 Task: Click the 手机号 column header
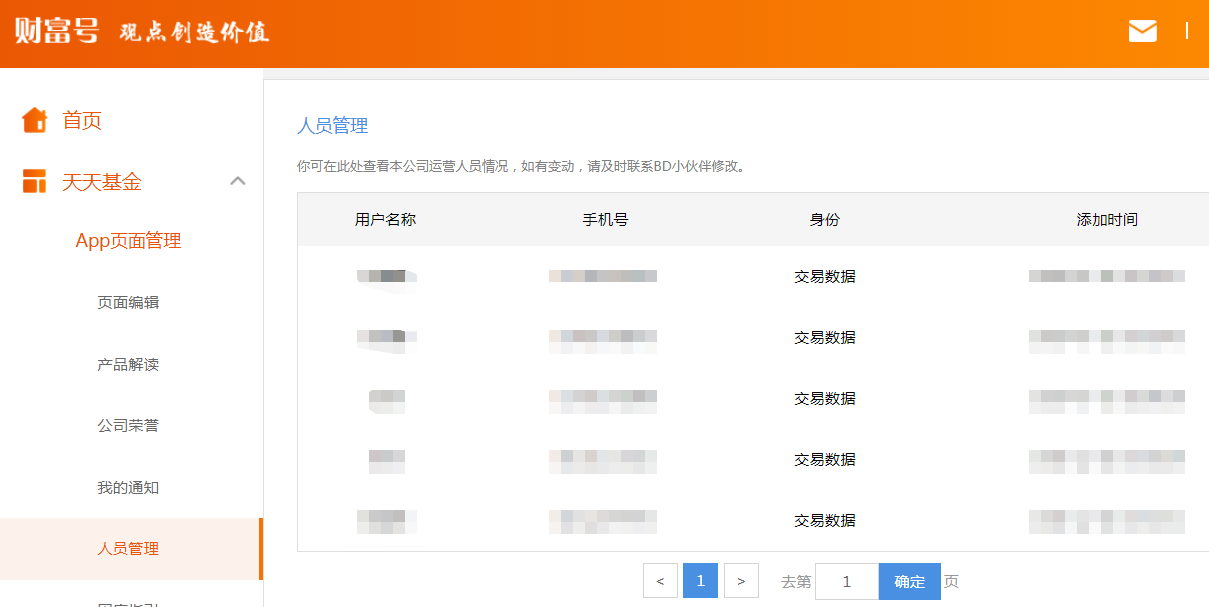pos(605,220)
